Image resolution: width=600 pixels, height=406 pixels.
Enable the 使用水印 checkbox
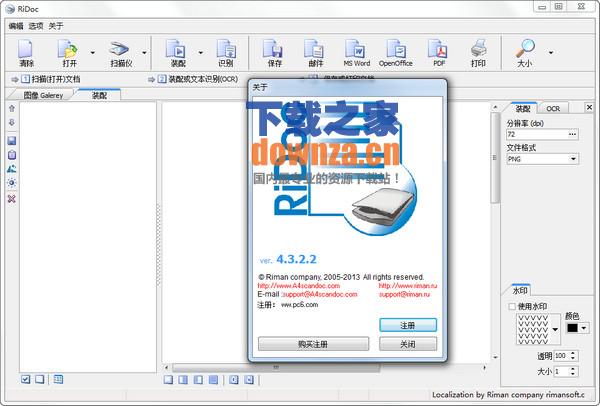512,307
